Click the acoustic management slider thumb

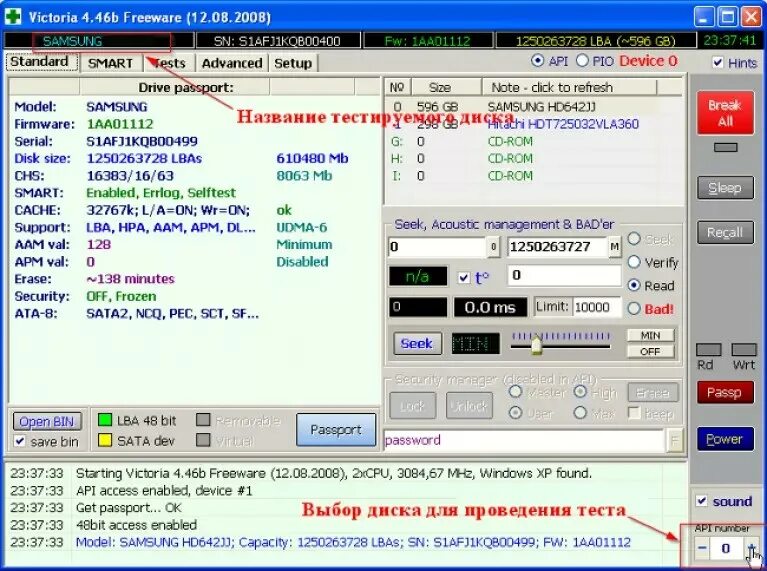click(536, 344)
